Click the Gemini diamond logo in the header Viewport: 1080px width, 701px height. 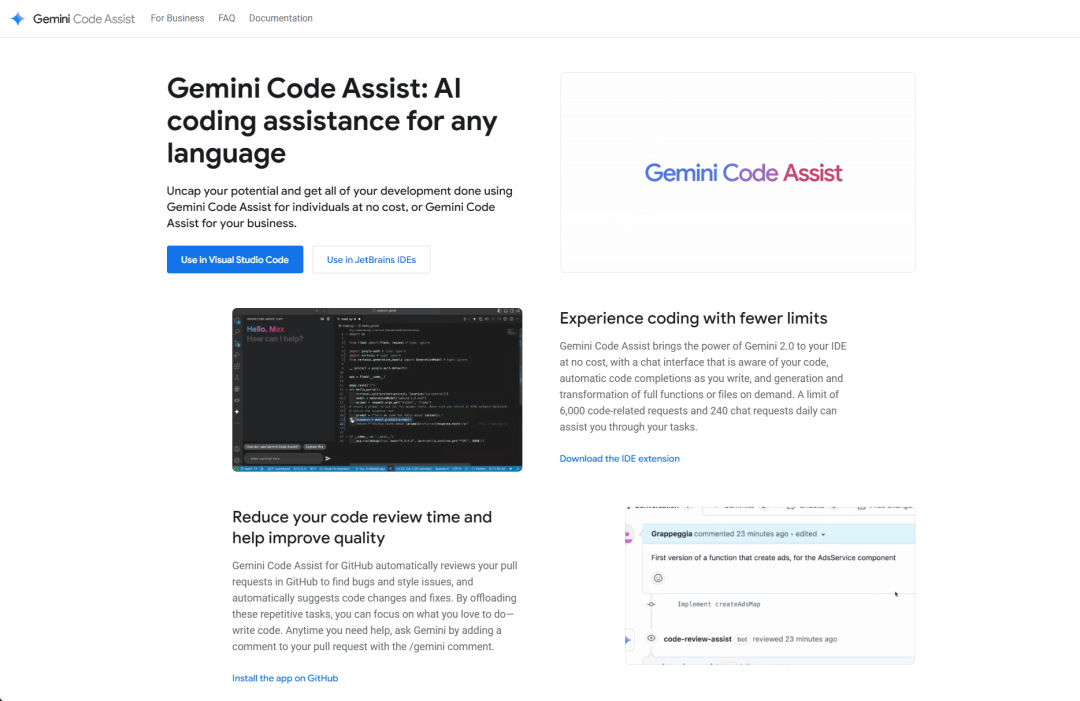(x=16, y=17)
